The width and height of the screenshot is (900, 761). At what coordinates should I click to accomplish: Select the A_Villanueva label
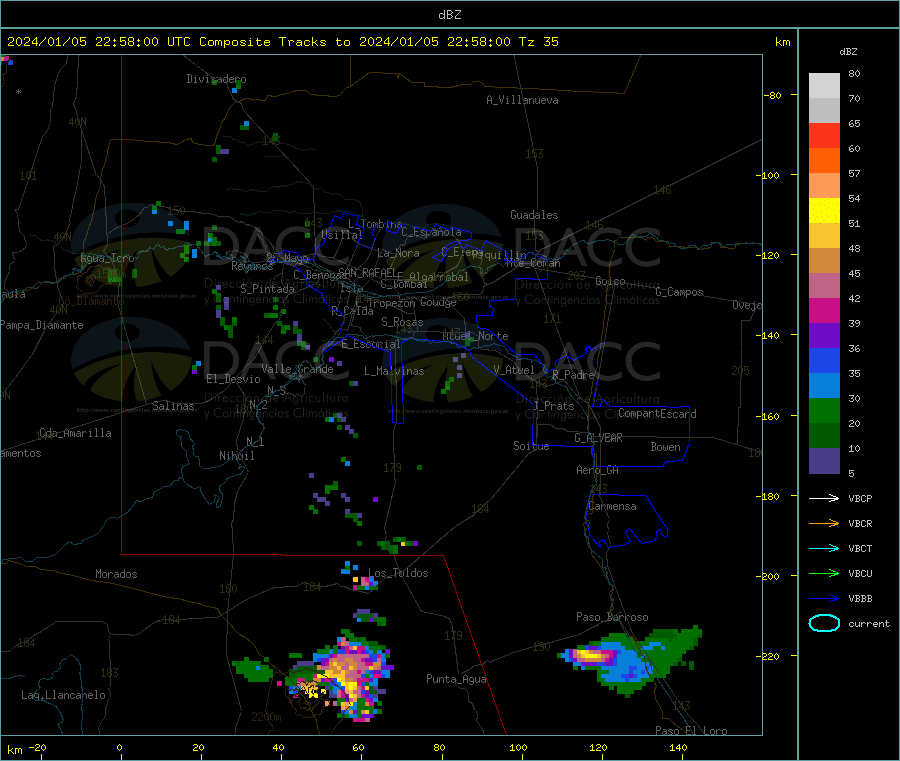point(522,100)
